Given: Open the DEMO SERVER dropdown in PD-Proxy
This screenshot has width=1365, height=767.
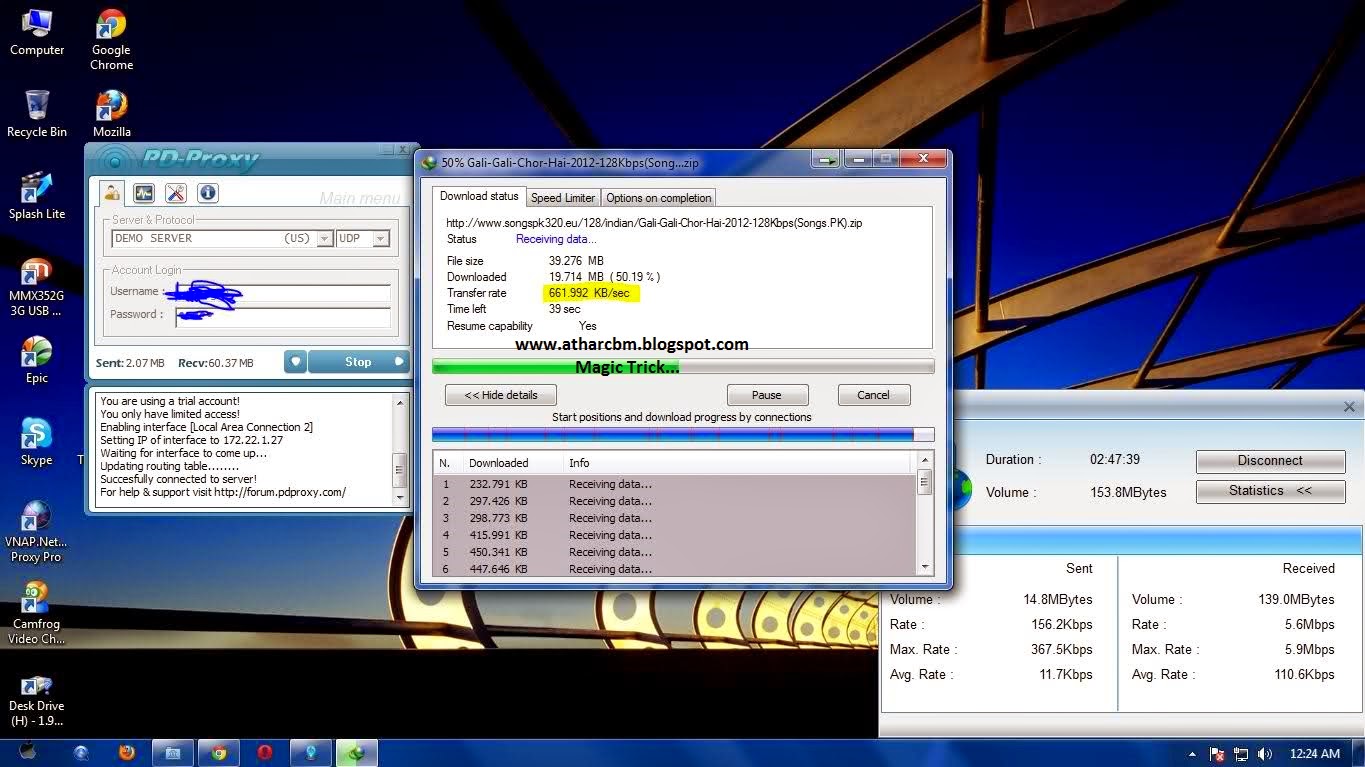Looking at the screenshot, I should point(324,239).
